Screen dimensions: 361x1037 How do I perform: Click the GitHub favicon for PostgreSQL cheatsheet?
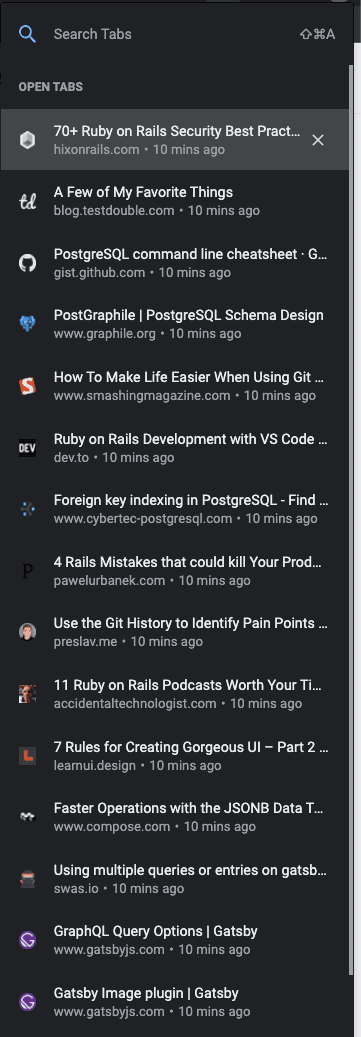tap(27, 263)
